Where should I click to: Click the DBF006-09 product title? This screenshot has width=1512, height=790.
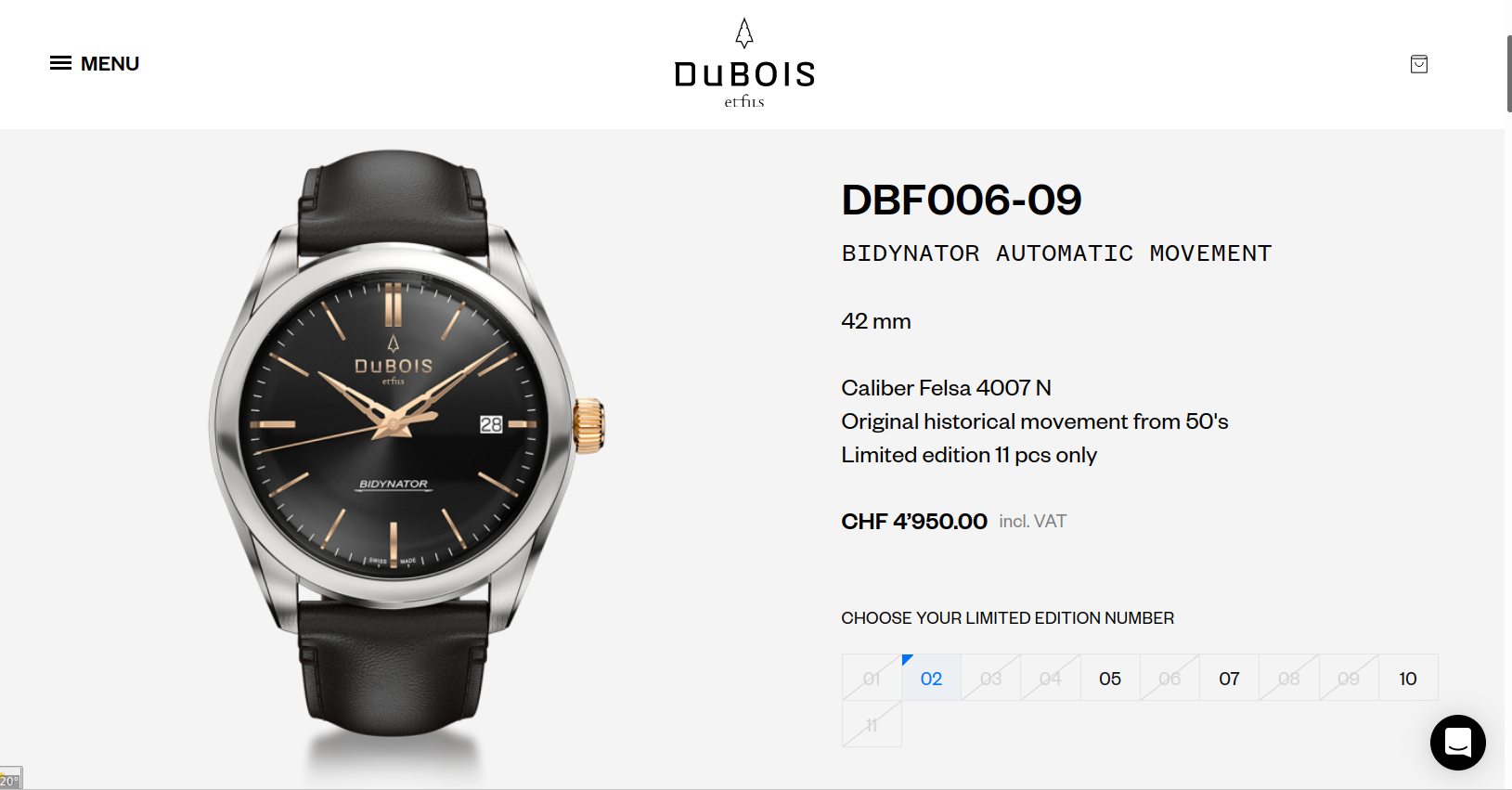click(962, 200)
